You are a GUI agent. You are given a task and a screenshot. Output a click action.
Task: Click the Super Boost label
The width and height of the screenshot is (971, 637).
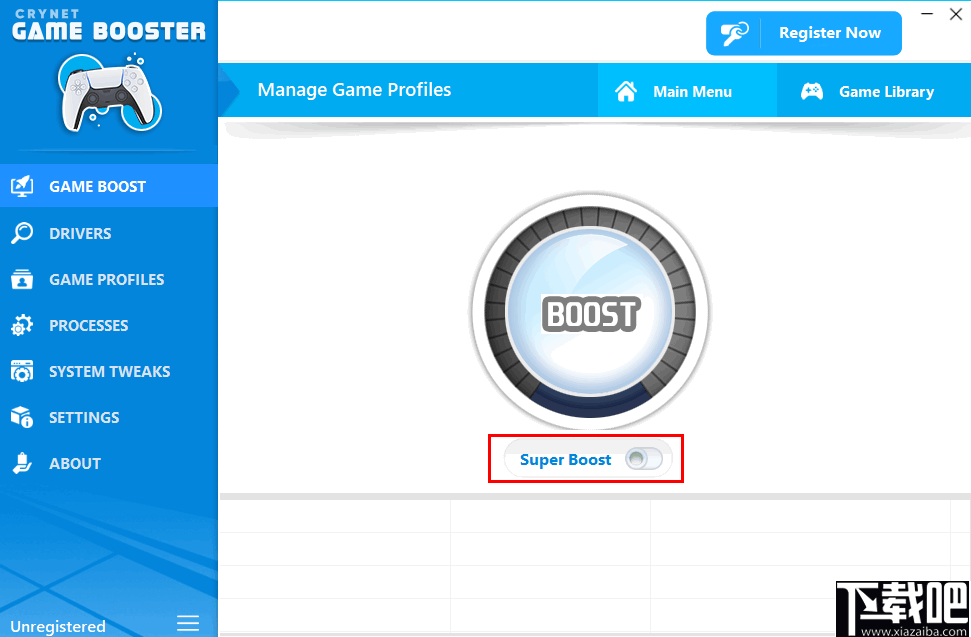pos(565,459)
